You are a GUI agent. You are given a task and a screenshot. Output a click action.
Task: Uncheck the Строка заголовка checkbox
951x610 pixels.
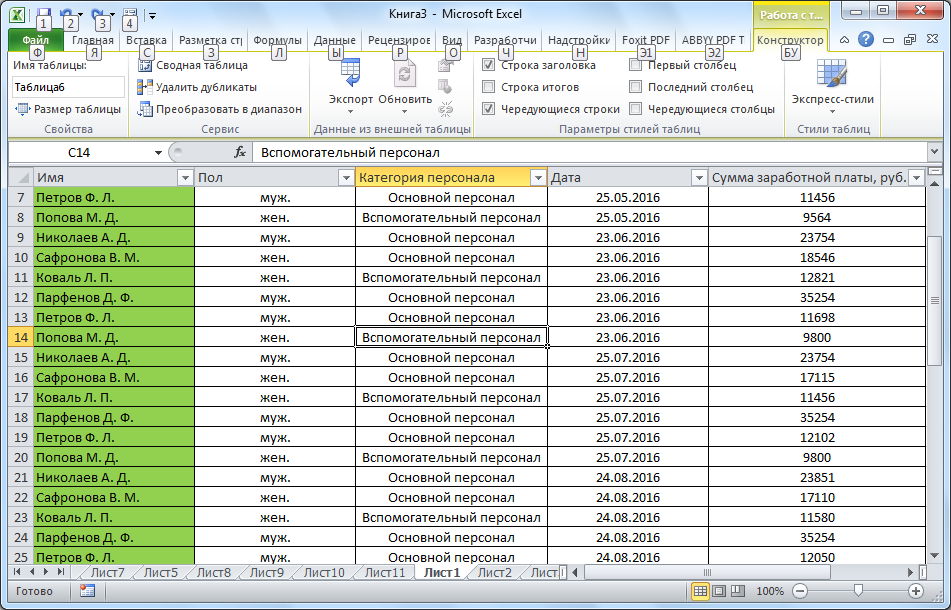click(488, 65)
